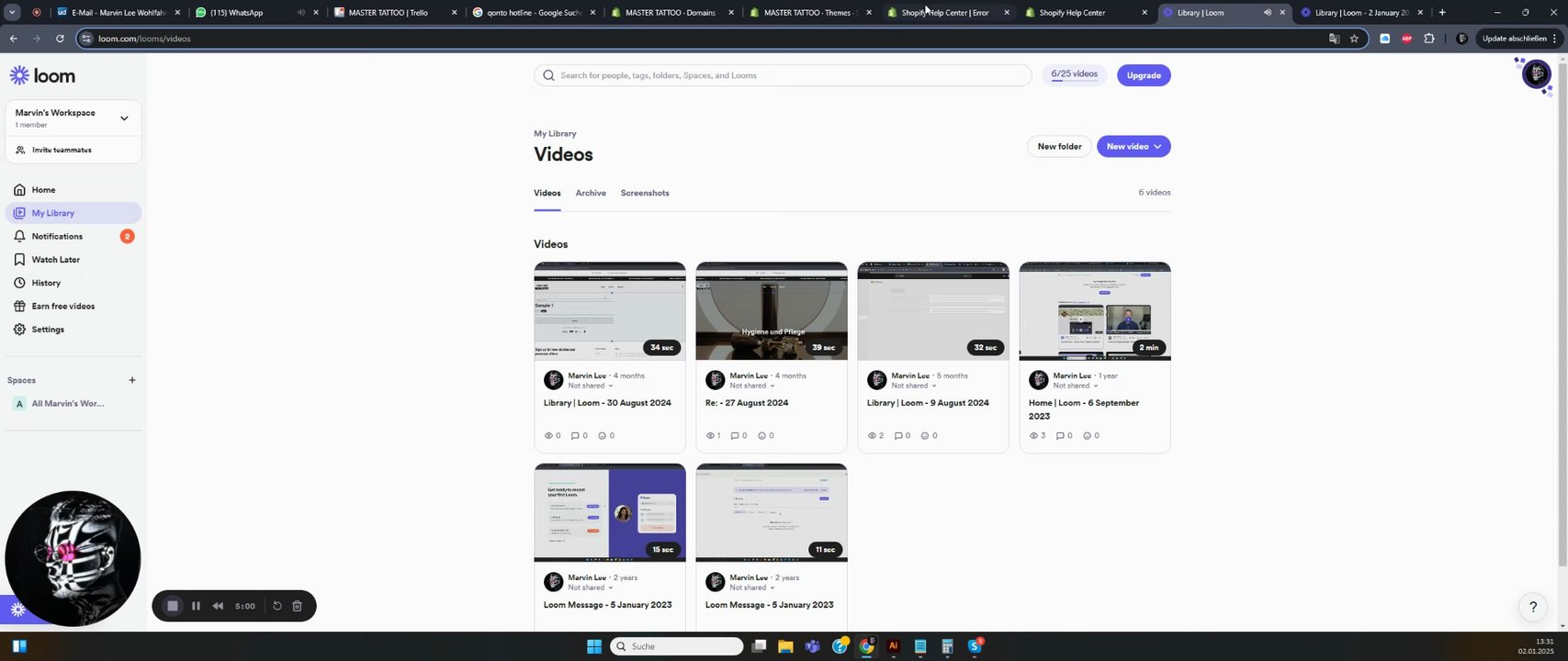This screenshot has width=1568, height=661.
Task: Reload the page
Action: (x=60, y=39)
